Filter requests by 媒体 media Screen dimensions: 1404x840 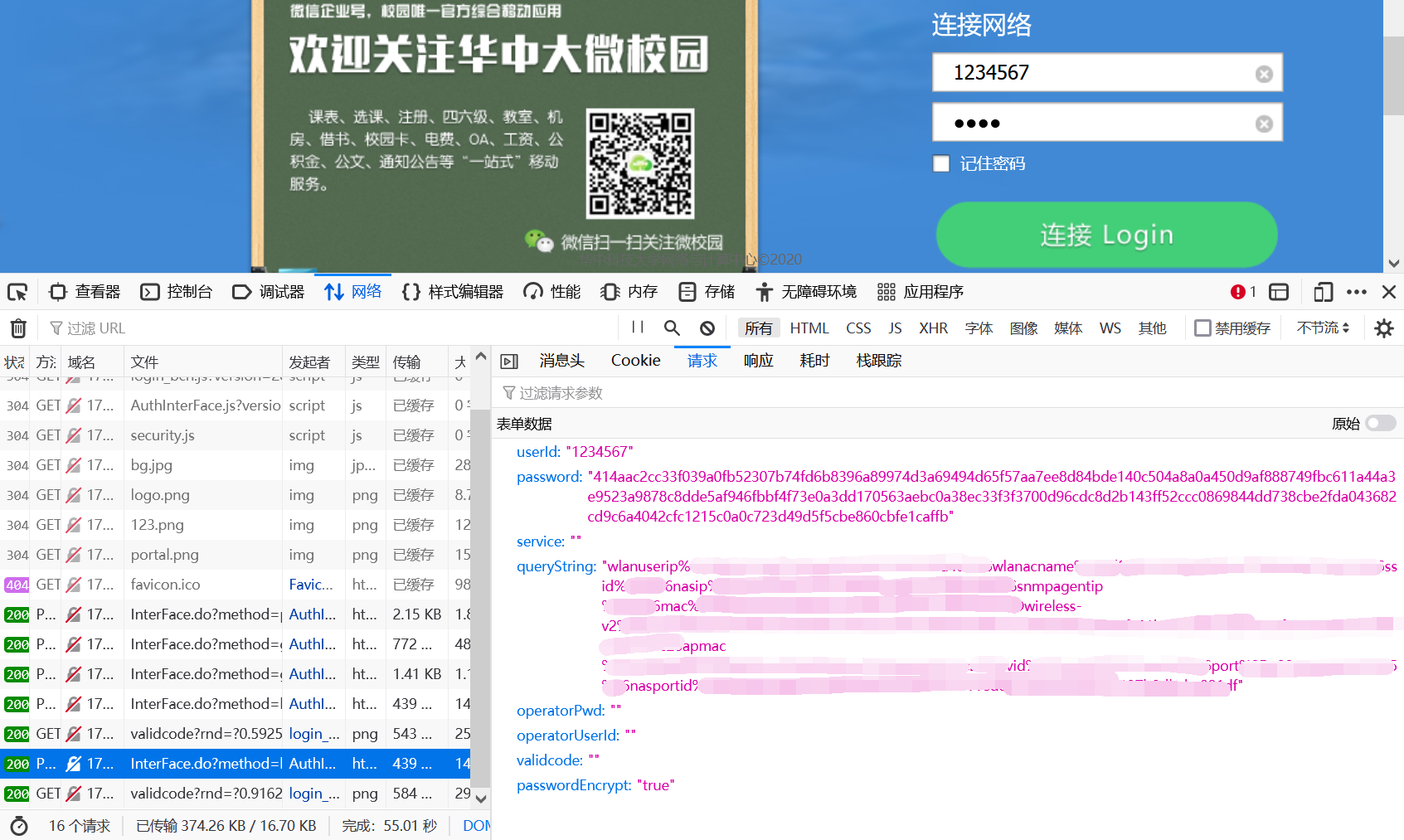tap(1068, 328)
